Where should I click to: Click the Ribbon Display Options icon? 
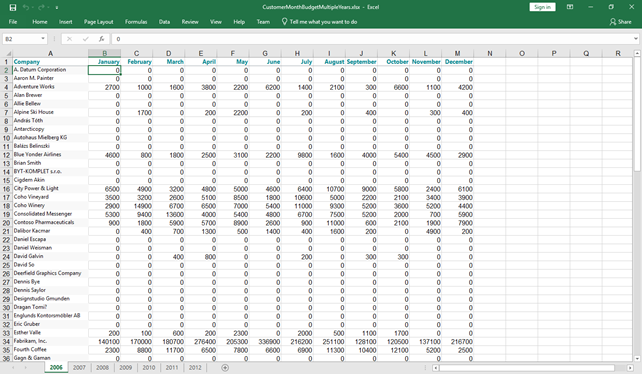(570, 7)
